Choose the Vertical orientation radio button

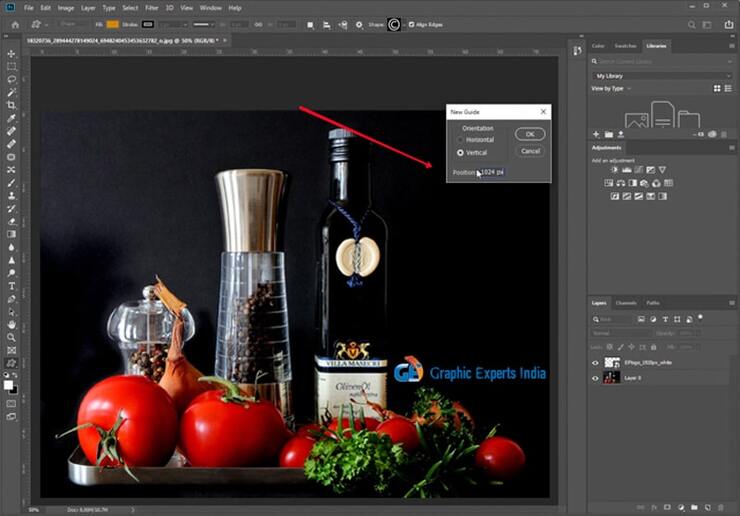(x=460, y=153)
